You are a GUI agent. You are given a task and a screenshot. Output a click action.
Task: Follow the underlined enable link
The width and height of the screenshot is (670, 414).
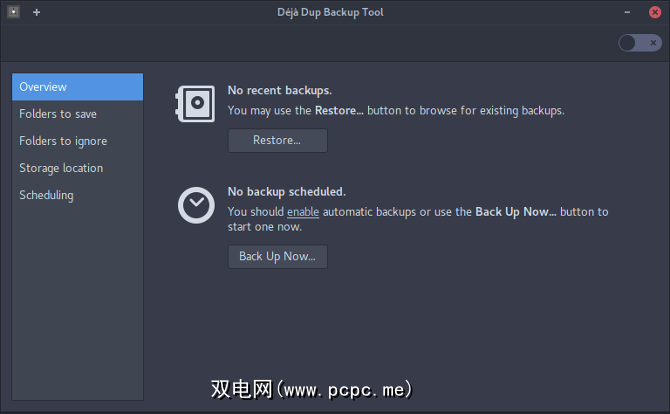pos(301,212)
